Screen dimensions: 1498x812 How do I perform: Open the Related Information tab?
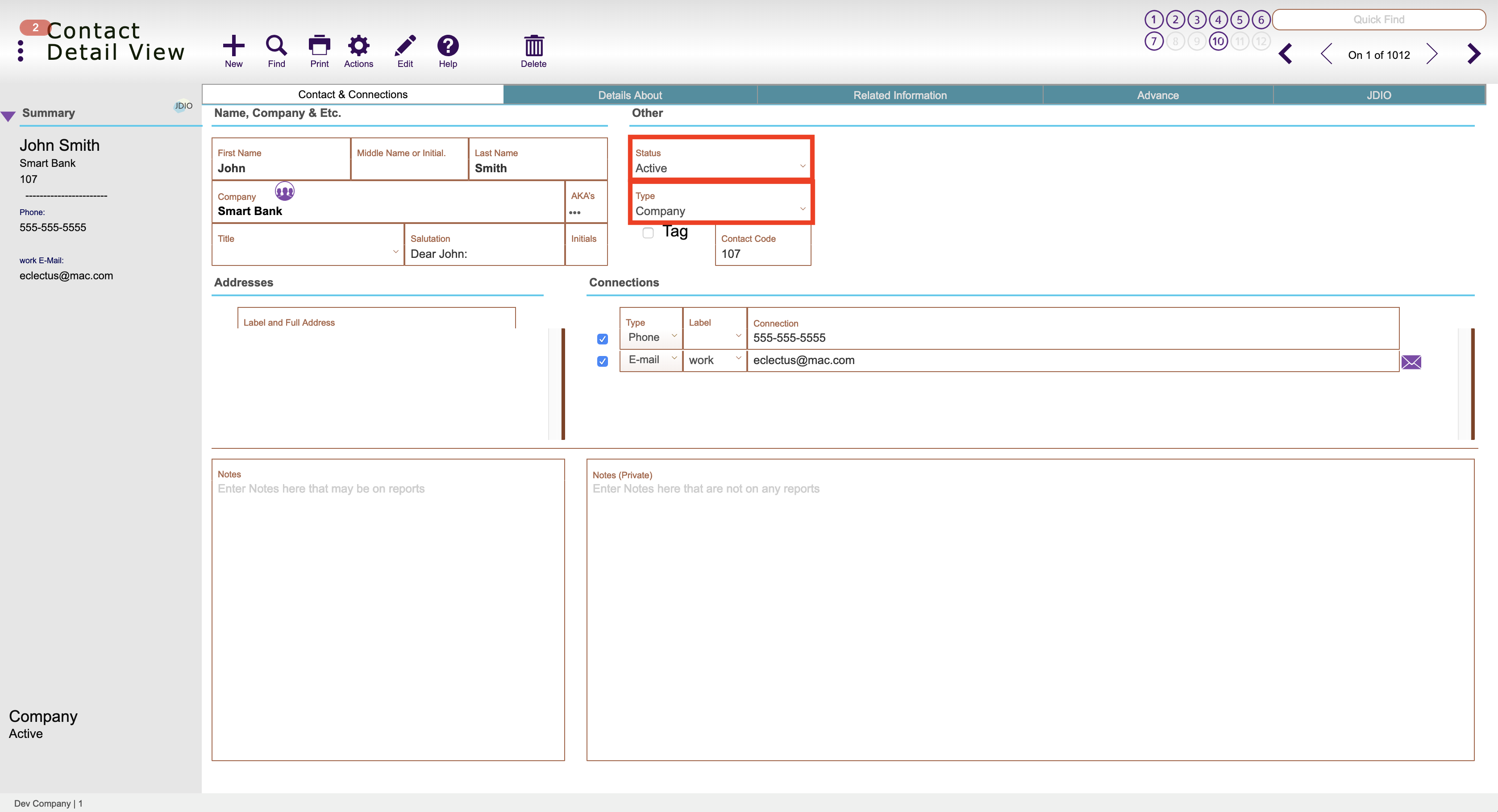pos(899,95)
